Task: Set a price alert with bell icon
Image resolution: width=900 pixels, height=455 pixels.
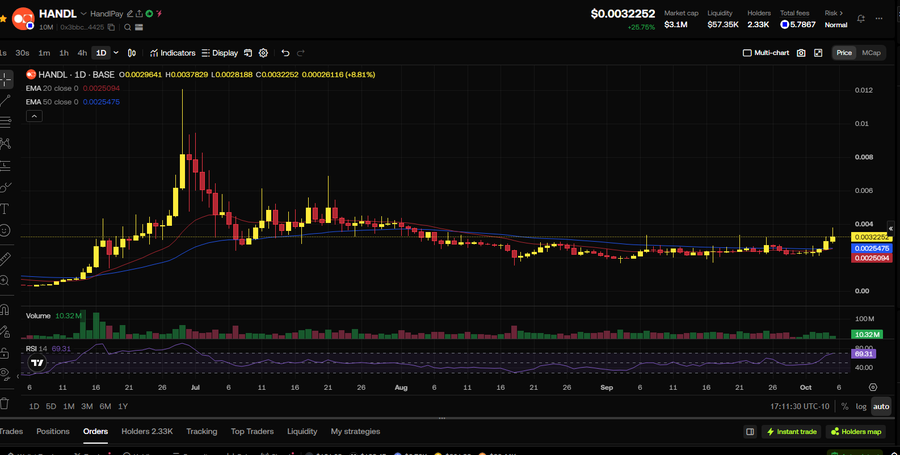Action: click(x=860, y=19)
